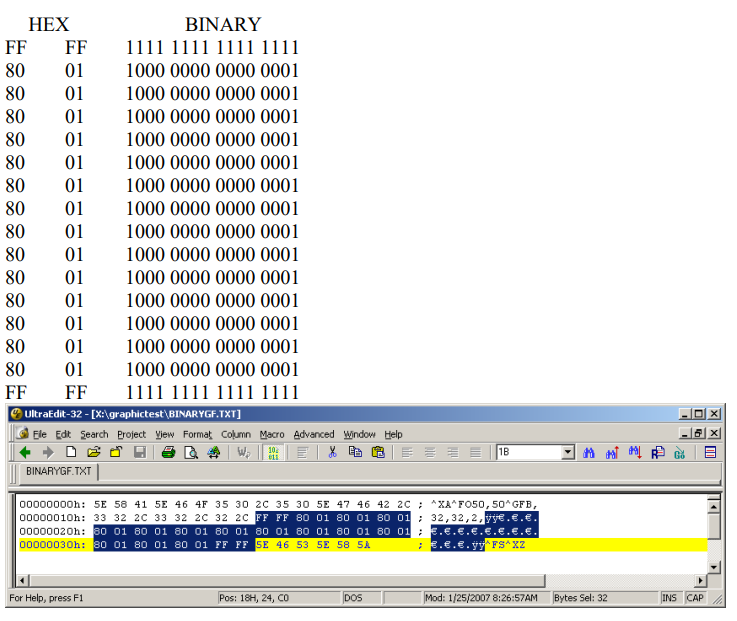
Task: Click the vertical scrollbar down arrow
Action: coord(713,567)
